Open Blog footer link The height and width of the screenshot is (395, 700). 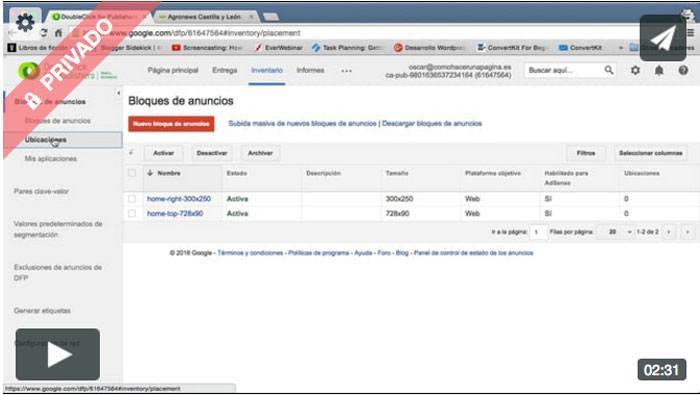[402, 253]
